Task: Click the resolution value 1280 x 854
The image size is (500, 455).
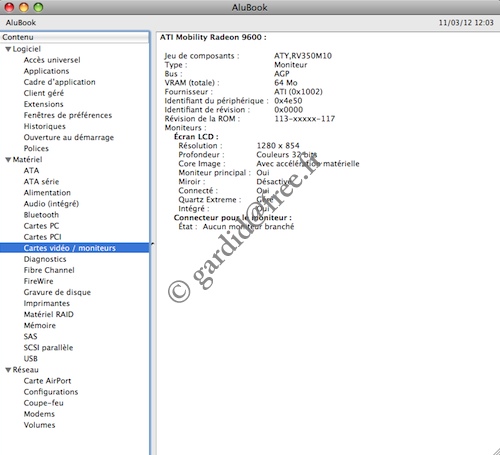Action: (278, 146)
